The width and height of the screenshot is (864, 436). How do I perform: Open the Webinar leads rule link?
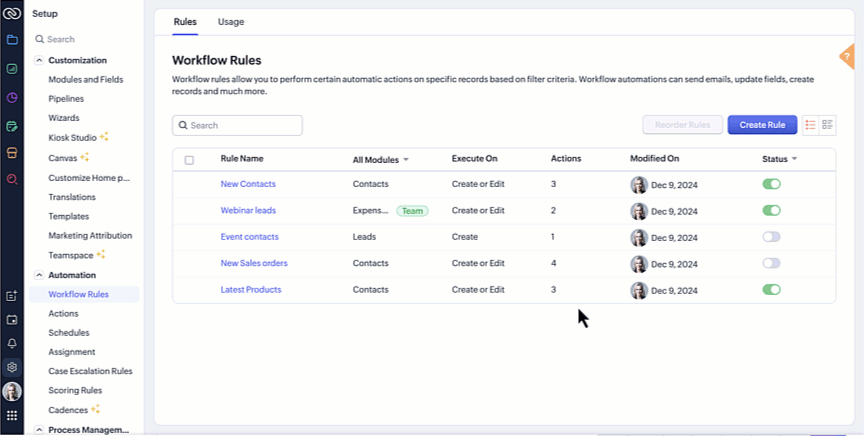(248, 210)
